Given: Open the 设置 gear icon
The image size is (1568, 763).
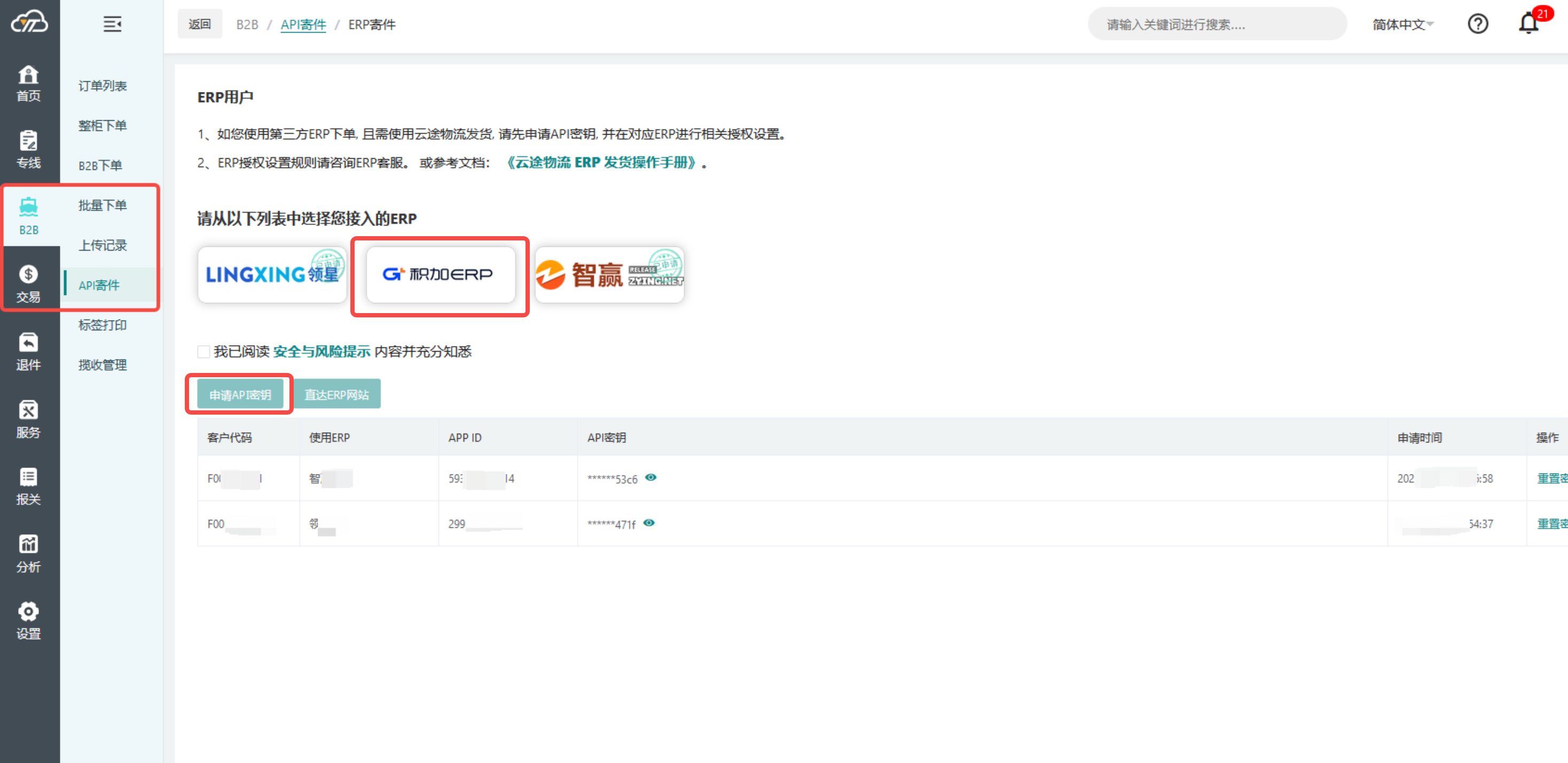Looking at the screenshot, I should tap(28, 611).
